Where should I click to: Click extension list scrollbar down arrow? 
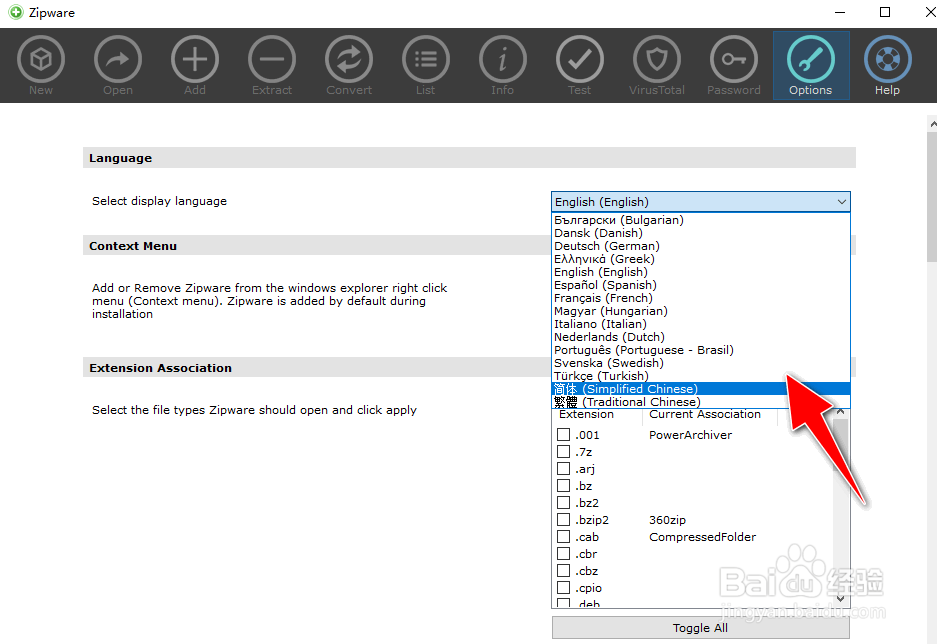tap(841, 599)
